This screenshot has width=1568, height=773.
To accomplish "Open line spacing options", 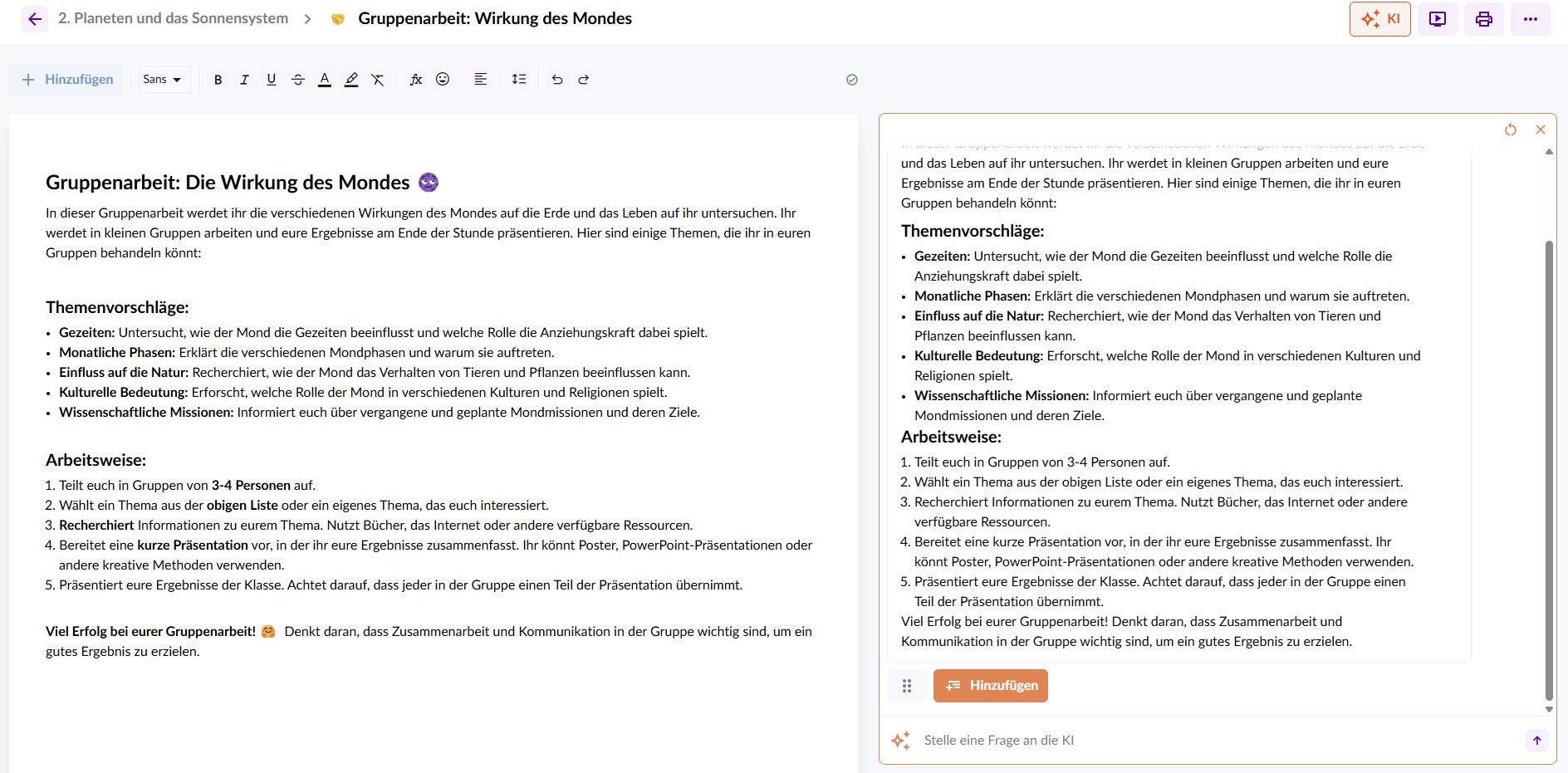I will click(519, 80).
